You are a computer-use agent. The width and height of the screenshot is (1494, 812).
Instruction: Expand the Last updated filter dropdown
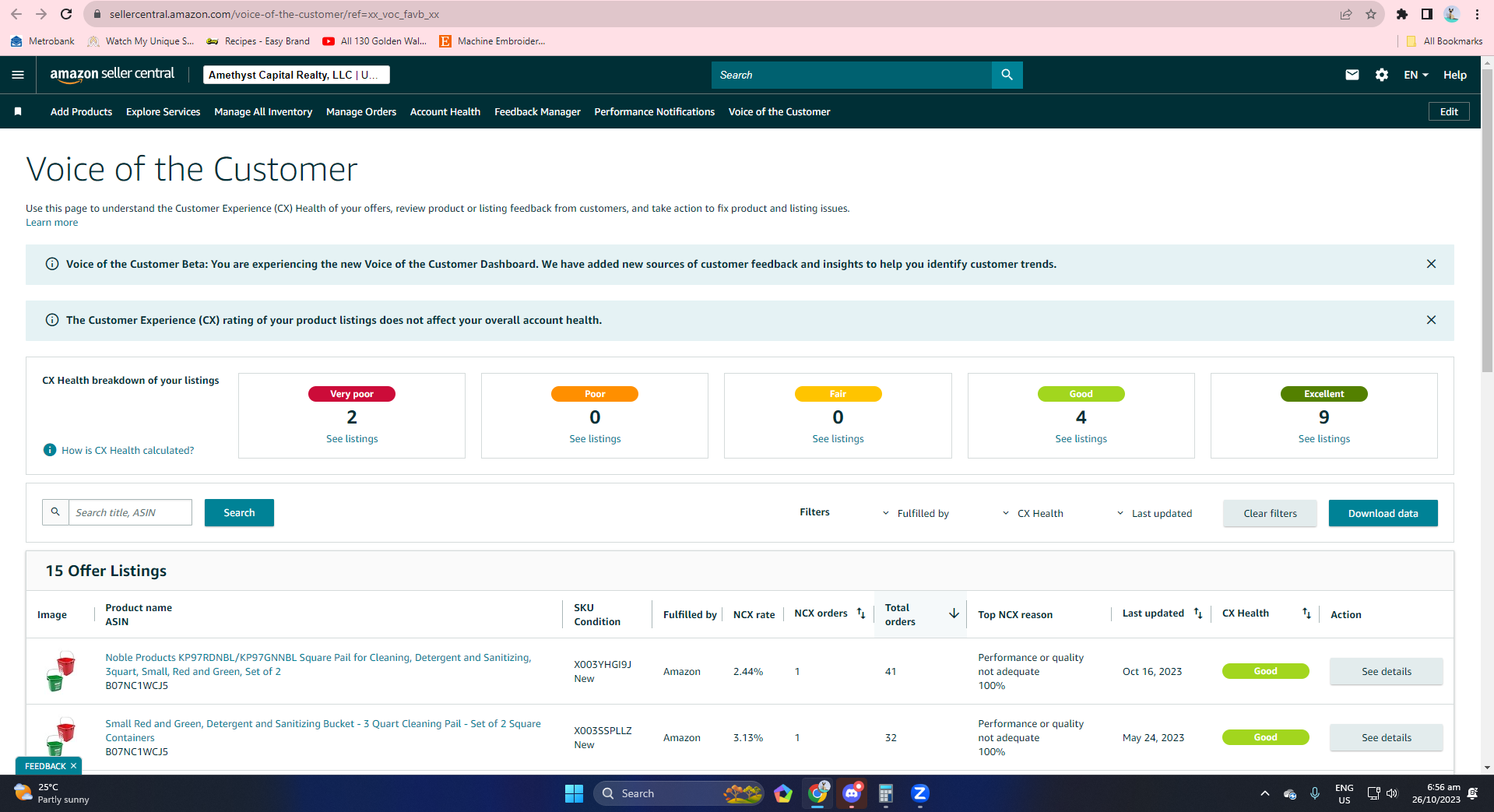(x=1155, y=513)
